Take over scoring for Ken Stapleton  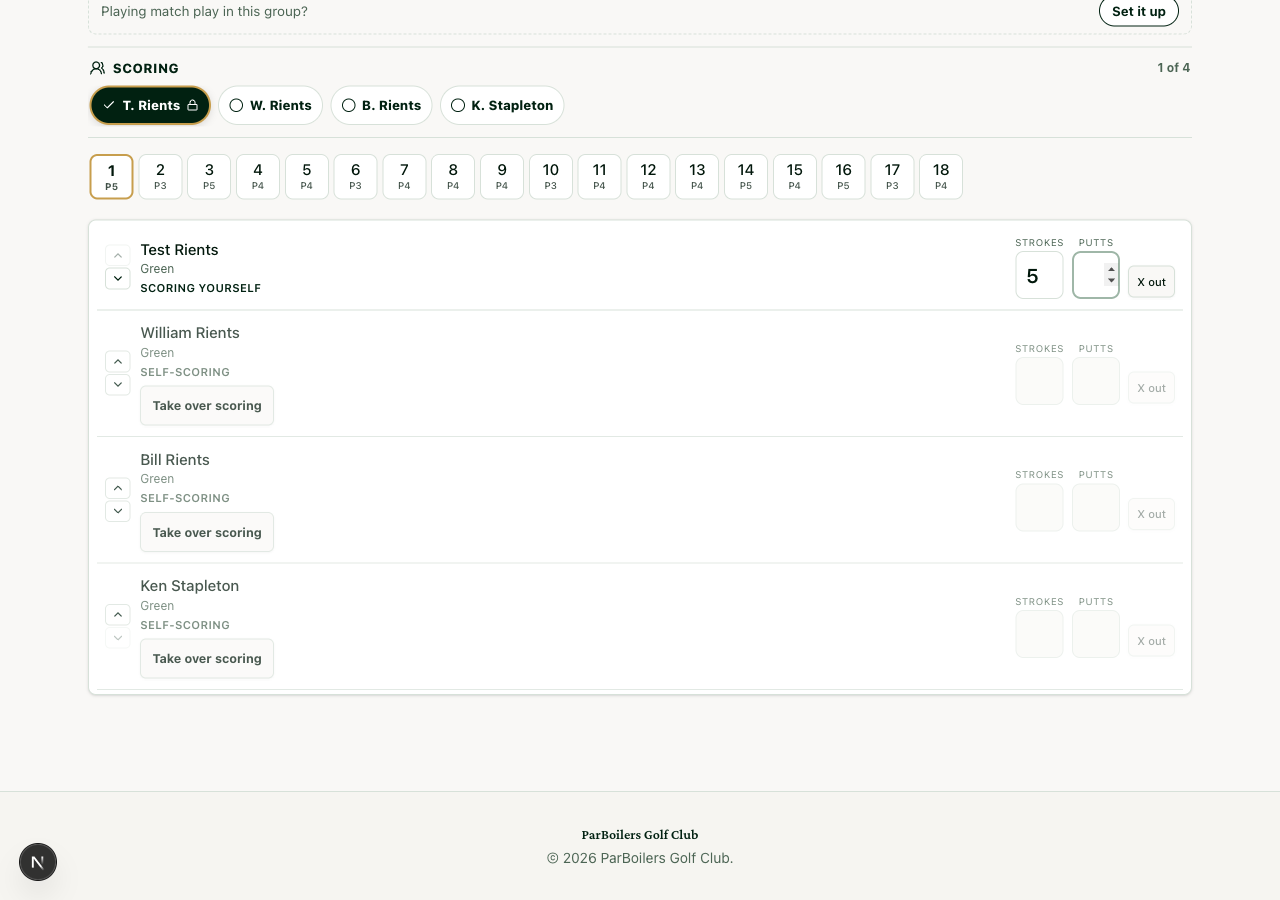pyautogui.click(x=207, y=658)
